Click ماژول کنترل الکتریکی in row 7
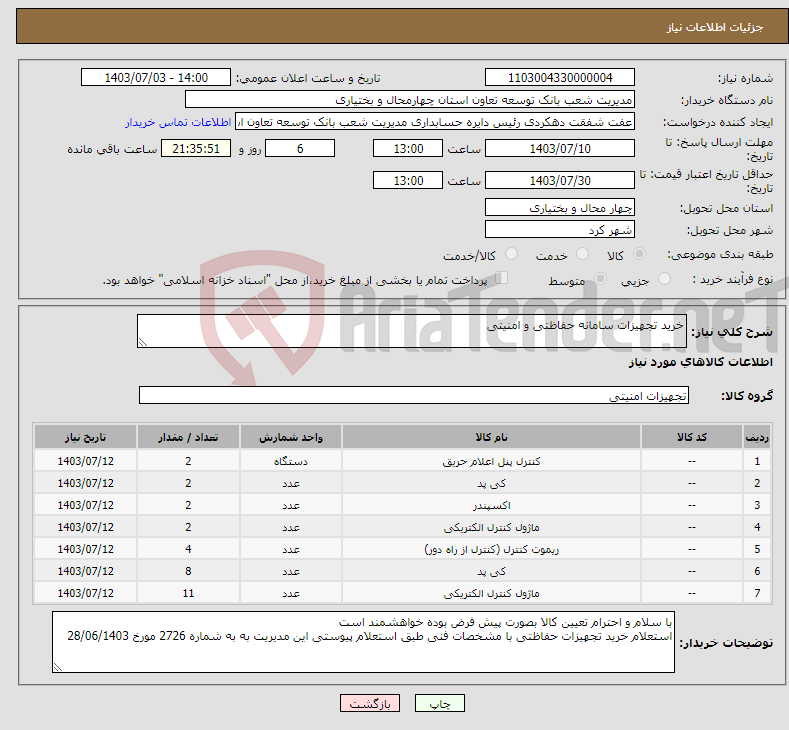Screen dimensions: 789x730 (491, 593)
